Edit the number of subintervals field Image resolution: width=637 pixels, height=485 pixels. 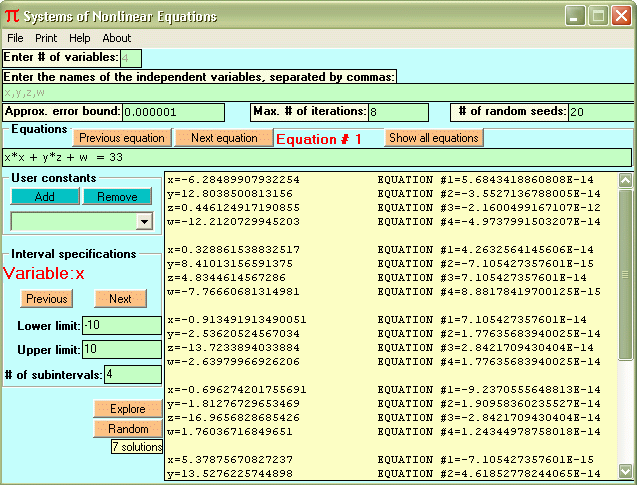coord(132,374)
